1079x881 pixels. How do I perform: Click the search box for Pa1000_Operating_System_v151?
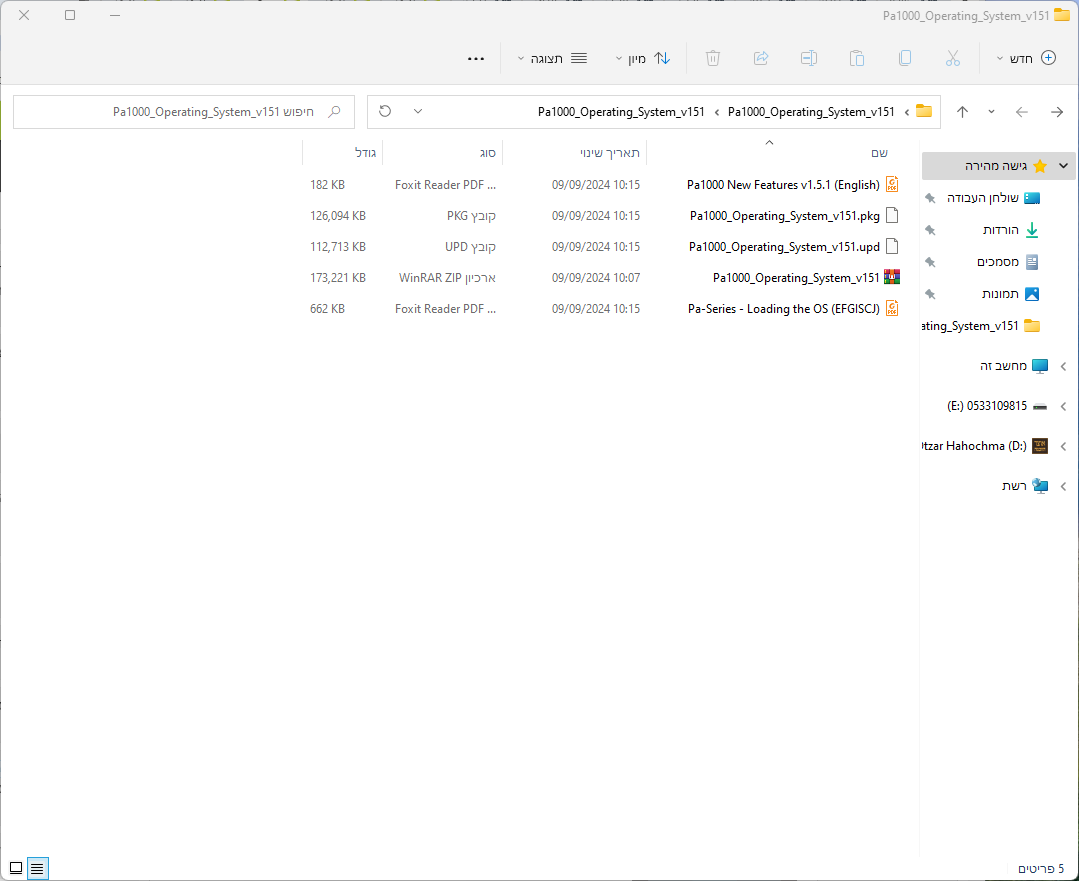(184, 112)
